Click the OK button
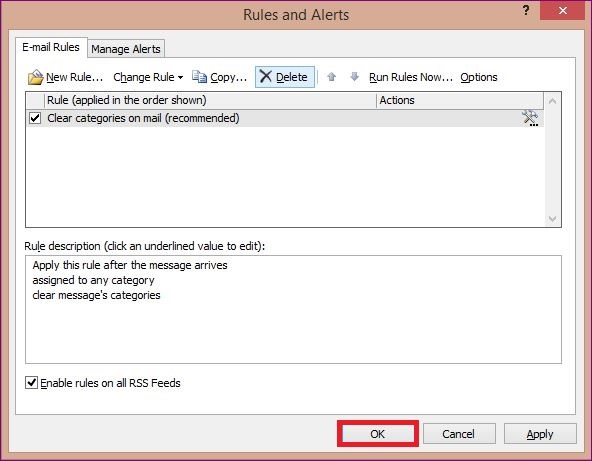 378,433
